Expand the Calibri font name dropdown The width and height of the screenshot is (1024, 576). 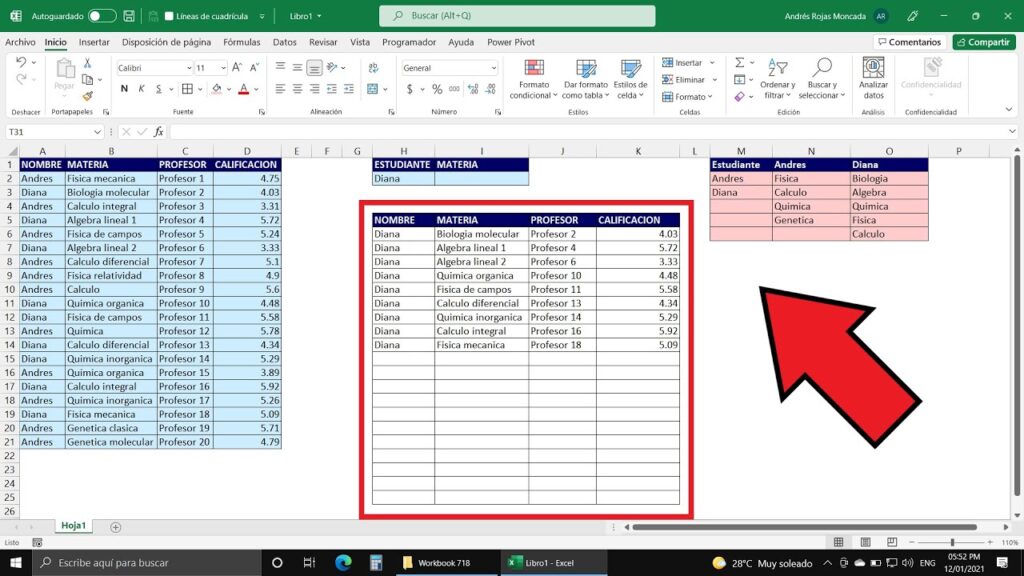(x=187, y=68)
